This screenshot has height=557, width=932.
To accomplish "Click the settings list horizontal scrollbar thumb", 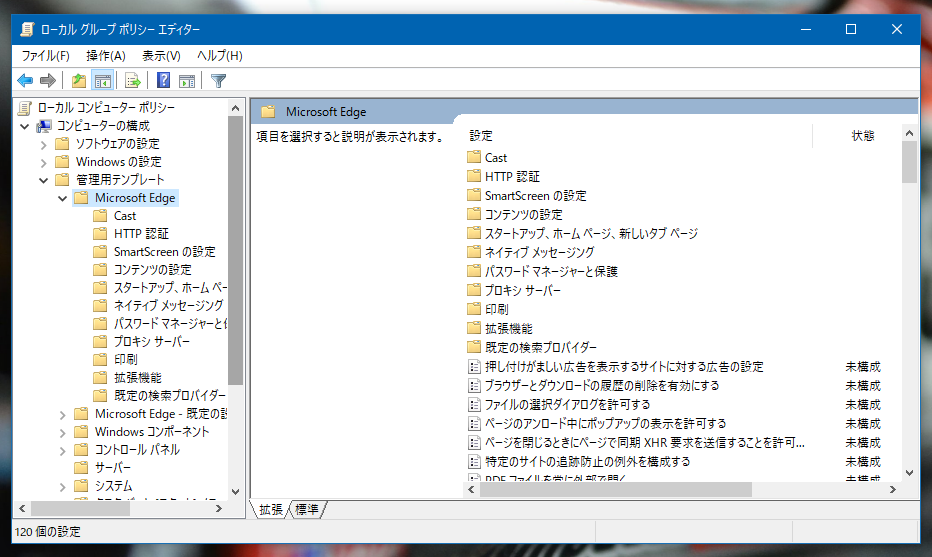I will pyautogui.click(x=616, y=490).
